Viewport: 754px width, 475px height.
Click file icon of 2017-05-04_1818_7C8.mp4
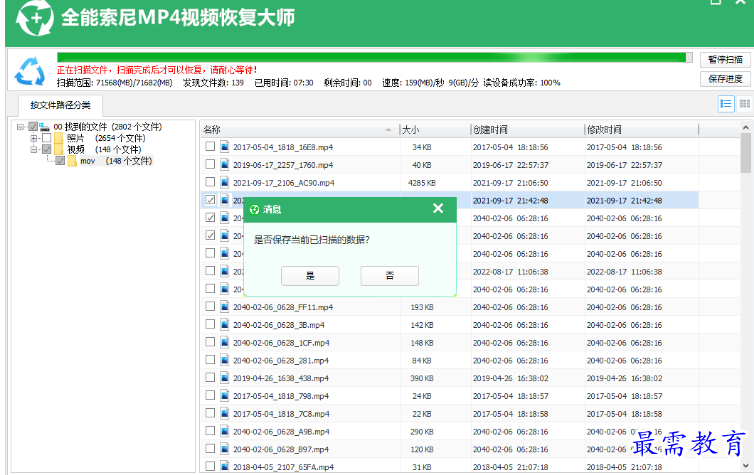[225, 413]
